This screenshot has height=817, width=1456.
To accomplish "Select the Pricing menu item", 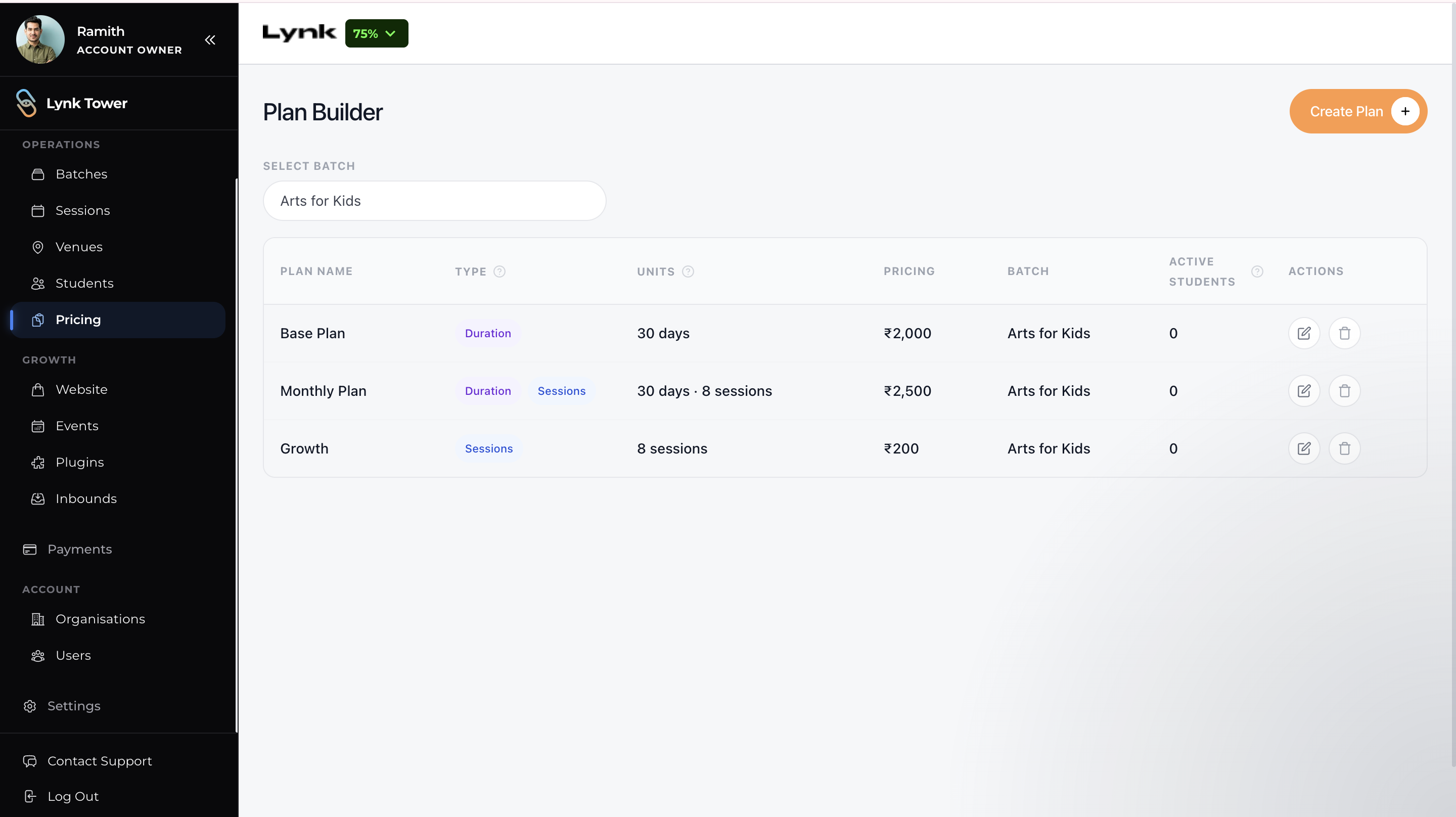I will coord(118,320).
